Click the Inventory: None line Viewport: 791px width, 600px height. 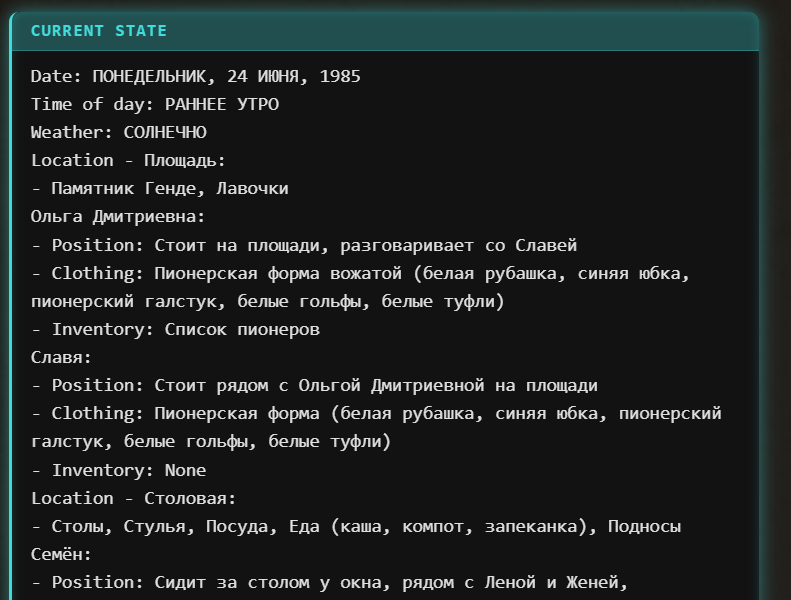click(119, 470)
